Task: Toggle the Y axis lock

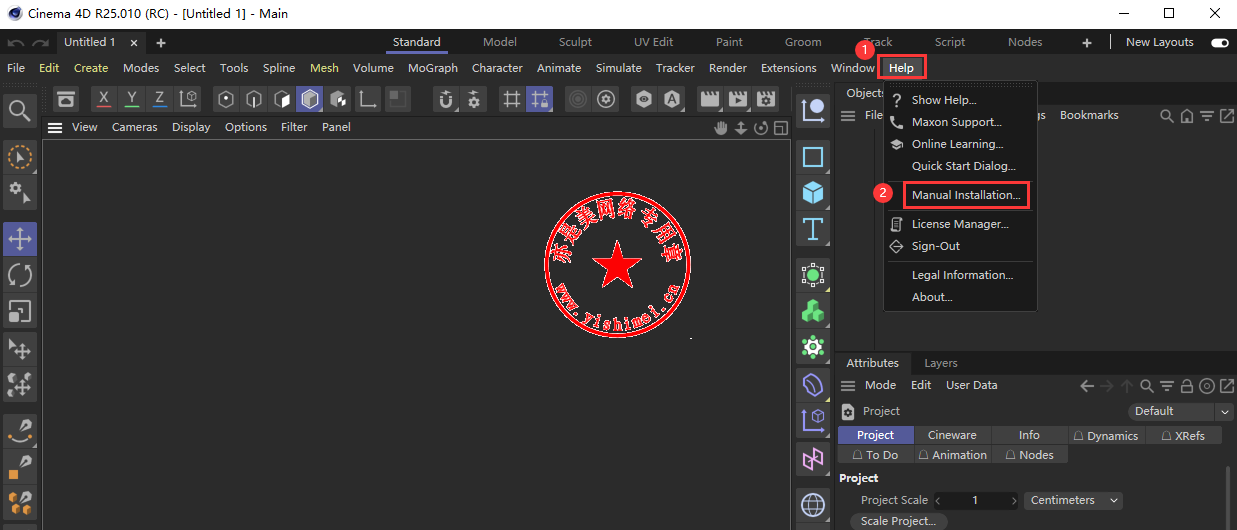Action: coord(132,99)
